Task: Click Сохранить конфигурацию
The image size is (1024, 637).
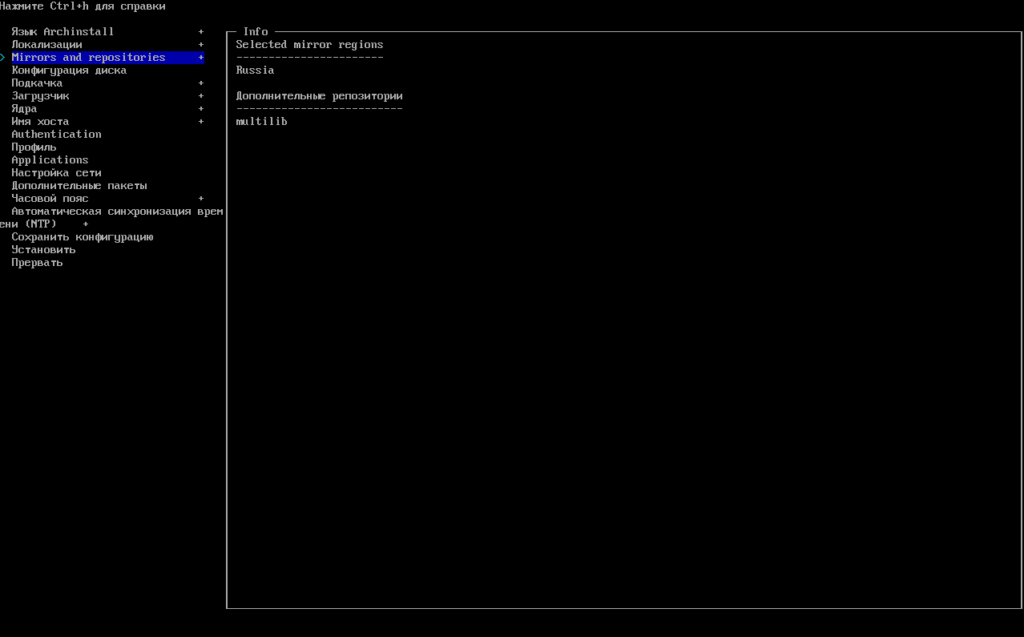Action: (82, 237)
